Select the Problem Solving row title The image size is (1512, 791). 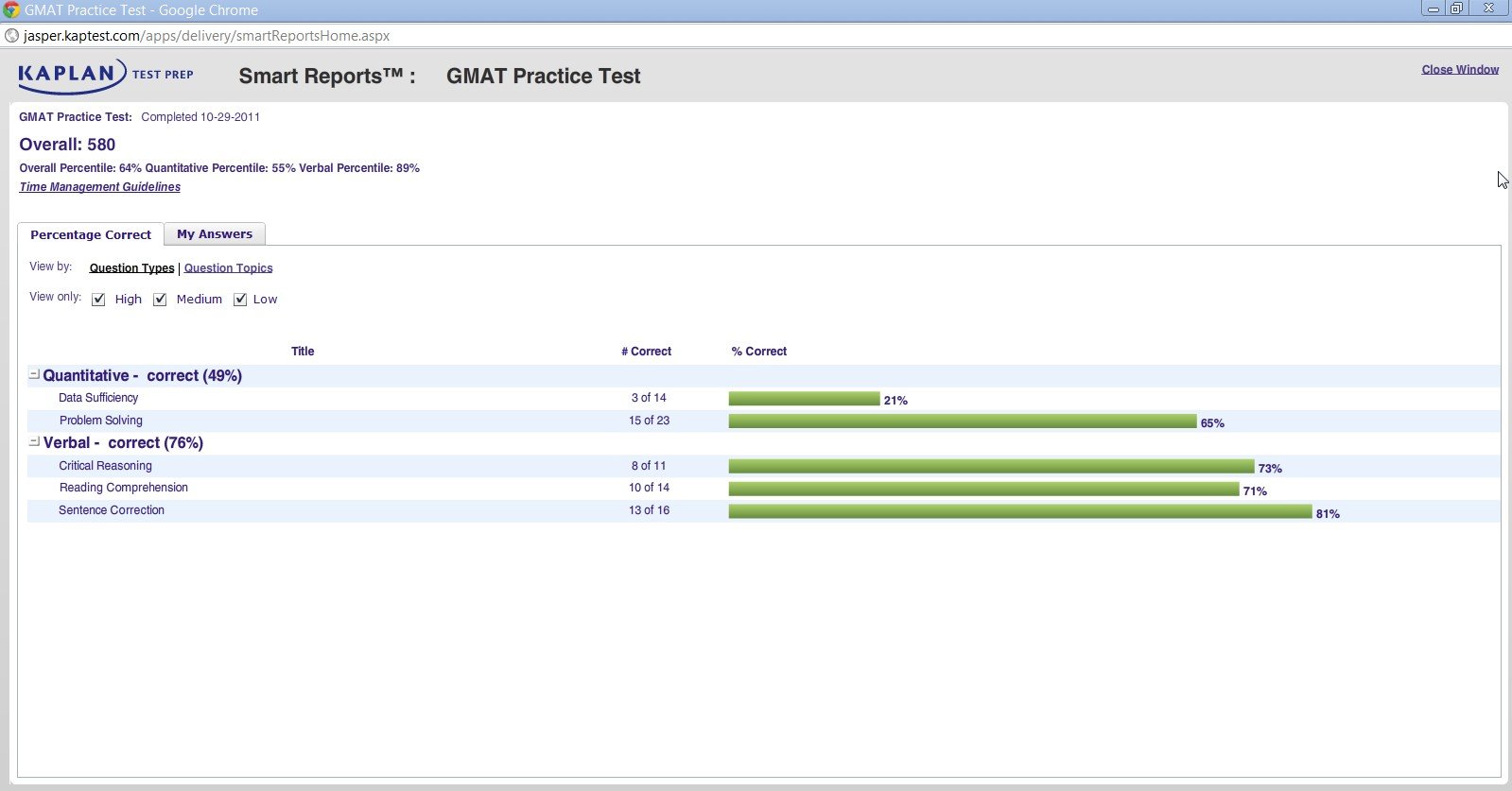click(101, 421)
